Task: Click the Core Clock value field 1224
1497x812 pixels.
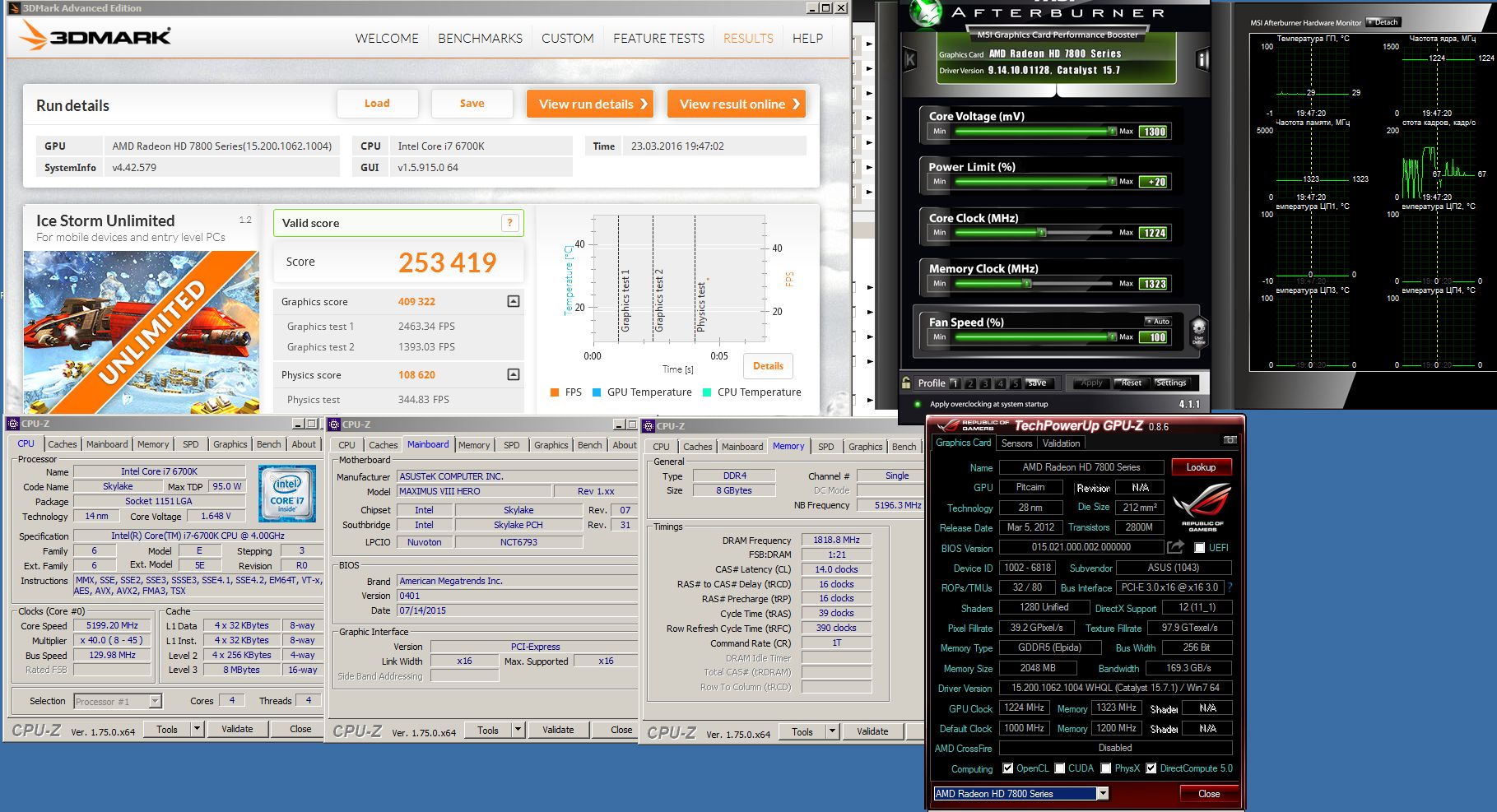Action: pos(1154,233)
